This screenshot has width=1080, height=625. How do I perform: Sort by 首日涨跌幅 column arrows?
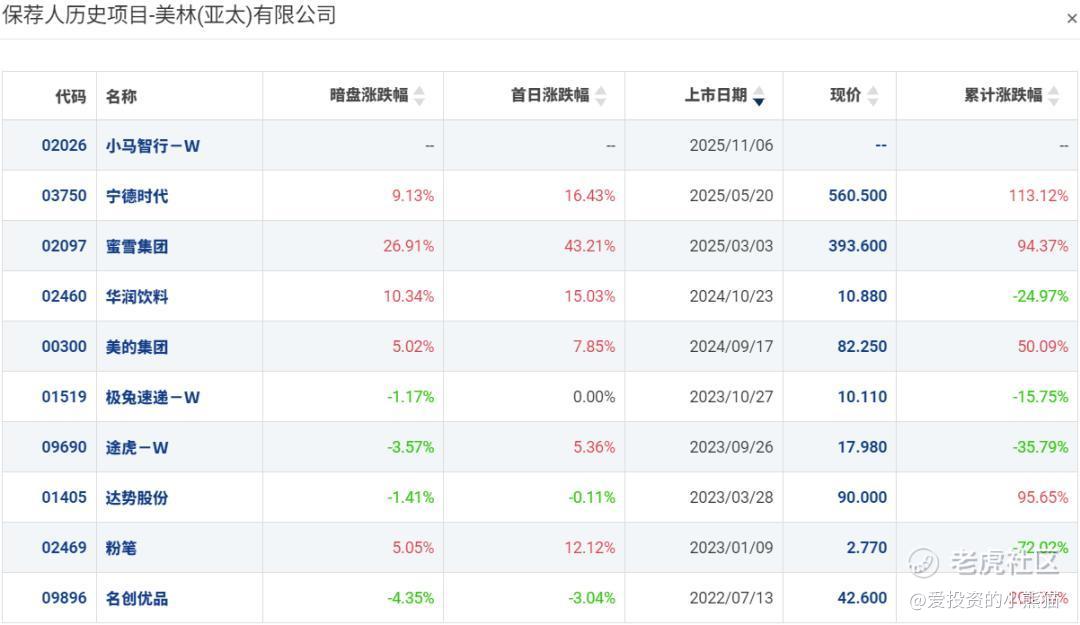point(600,96)
